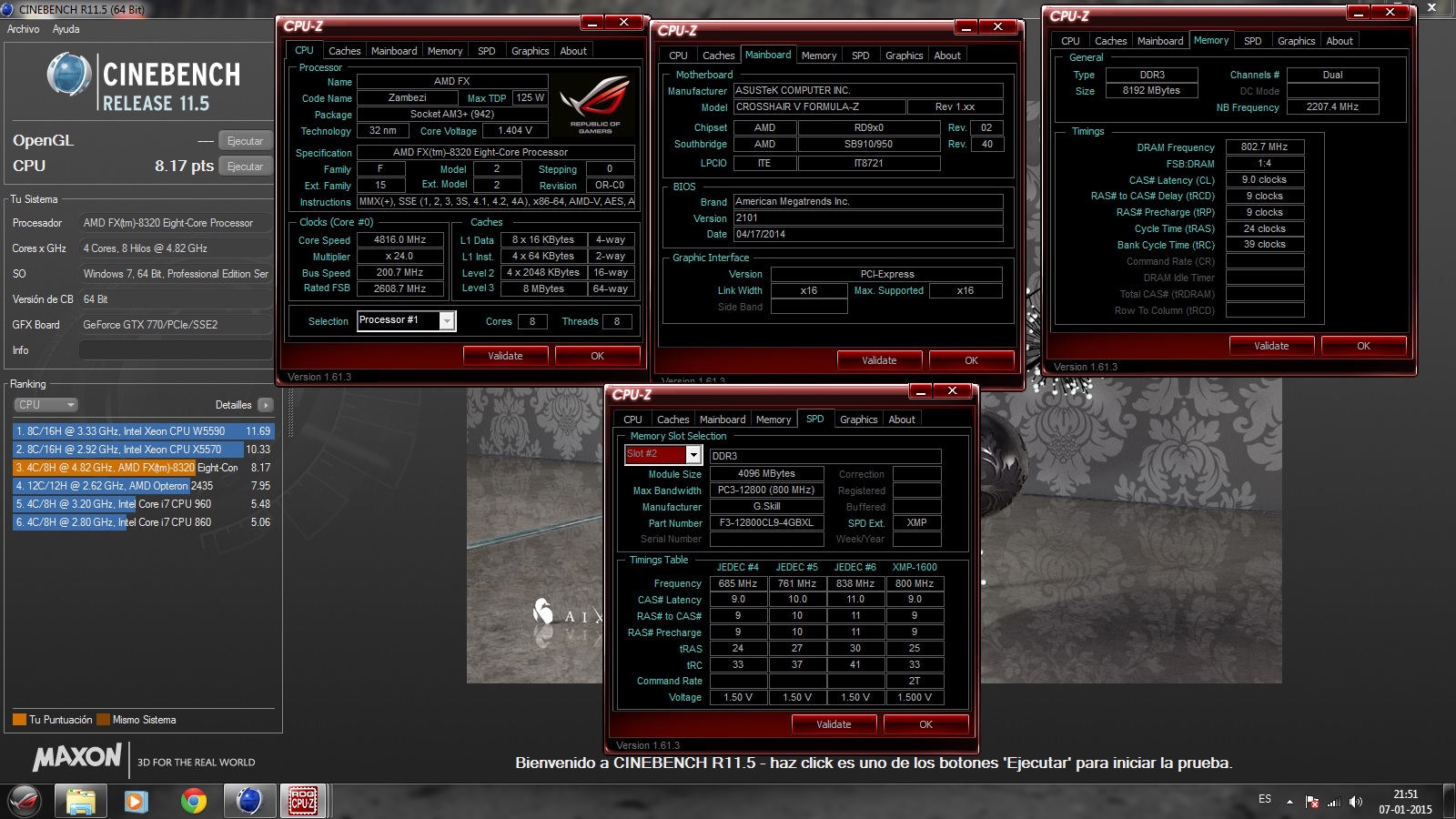The height and width of the screenshot is (819, 1456).
Task: Click the volume speaker tray icon
Action: click(x=1356, y=802)
